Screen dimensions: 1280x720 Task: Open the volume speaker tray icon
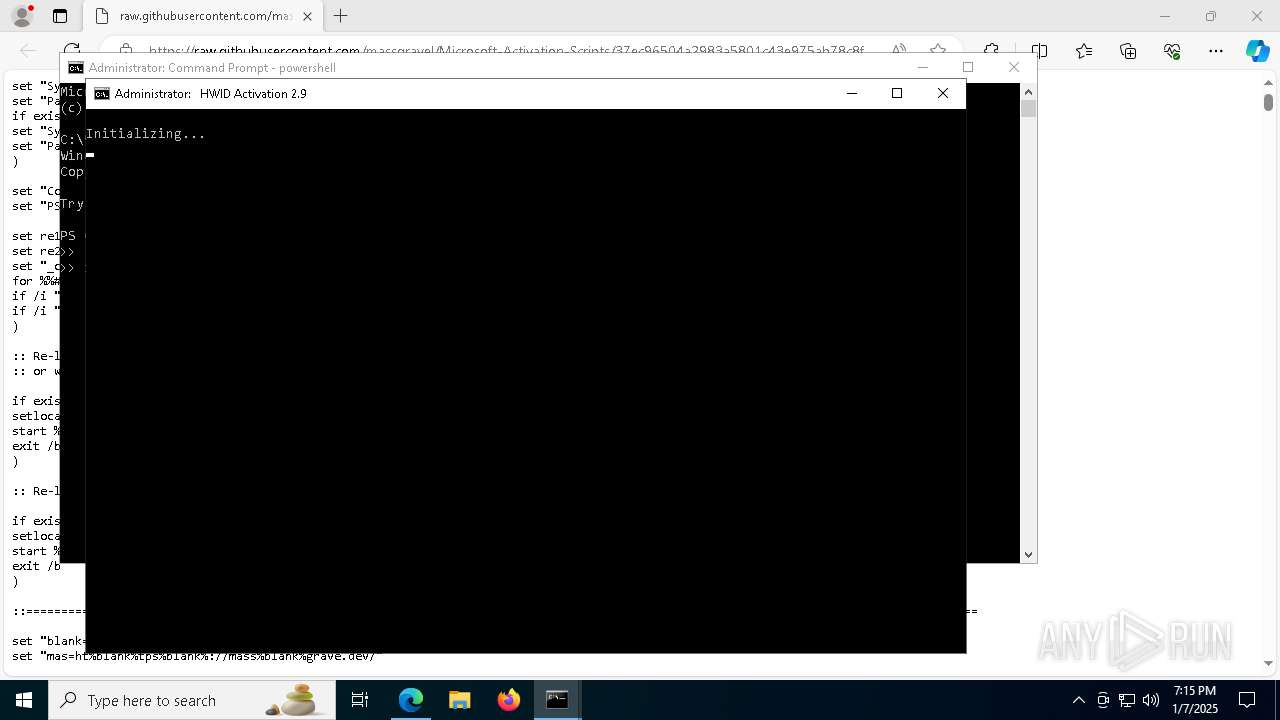pyautogui.click(x=1151, y=700)
